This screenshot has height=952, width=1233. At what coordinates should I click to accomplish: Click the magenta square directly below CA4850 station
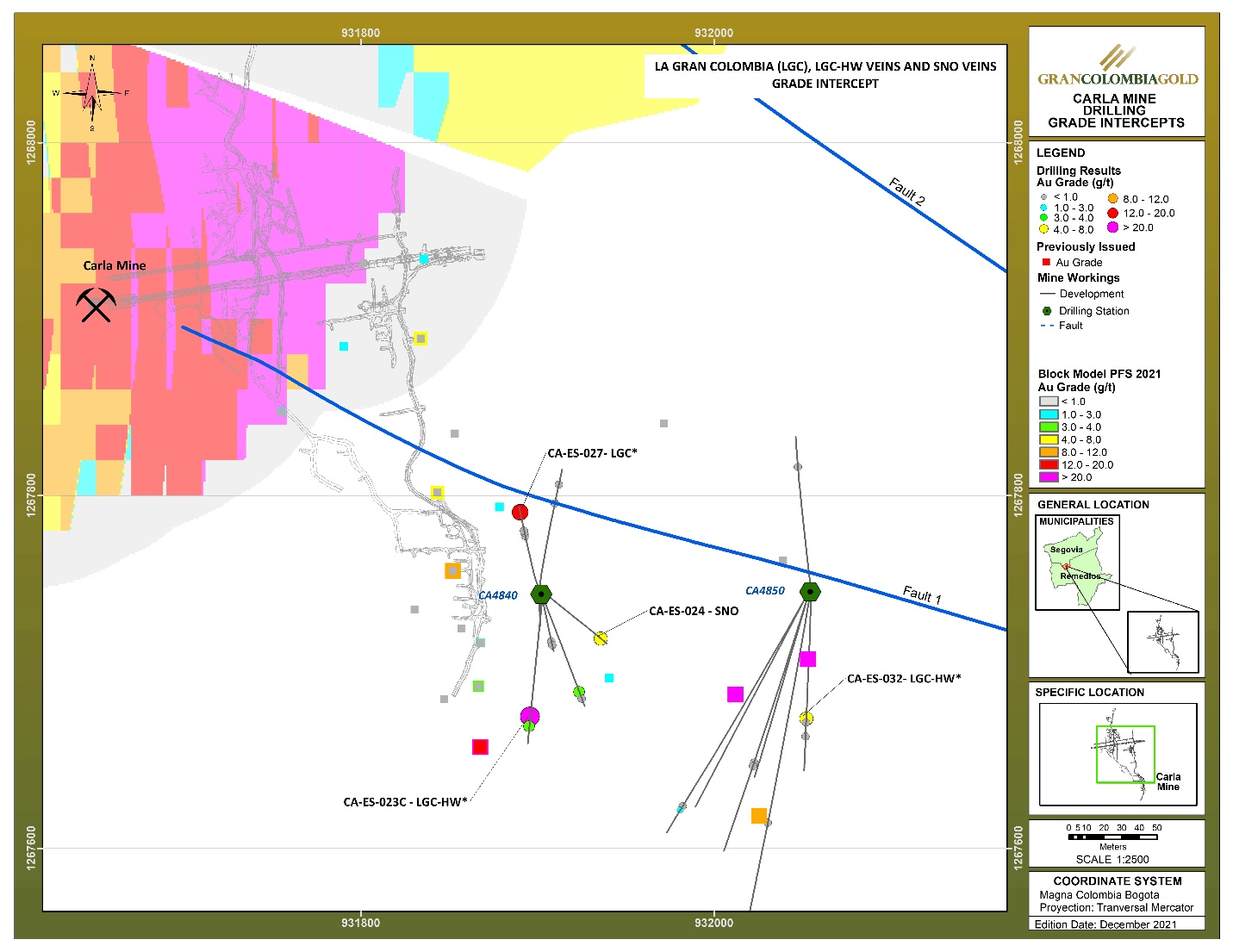807,659
